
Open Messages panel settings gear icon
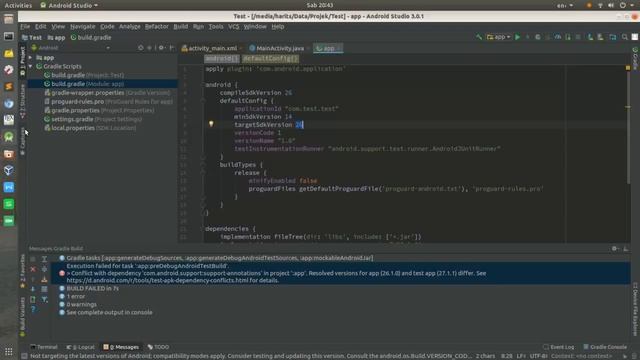(x=614, y=249)
